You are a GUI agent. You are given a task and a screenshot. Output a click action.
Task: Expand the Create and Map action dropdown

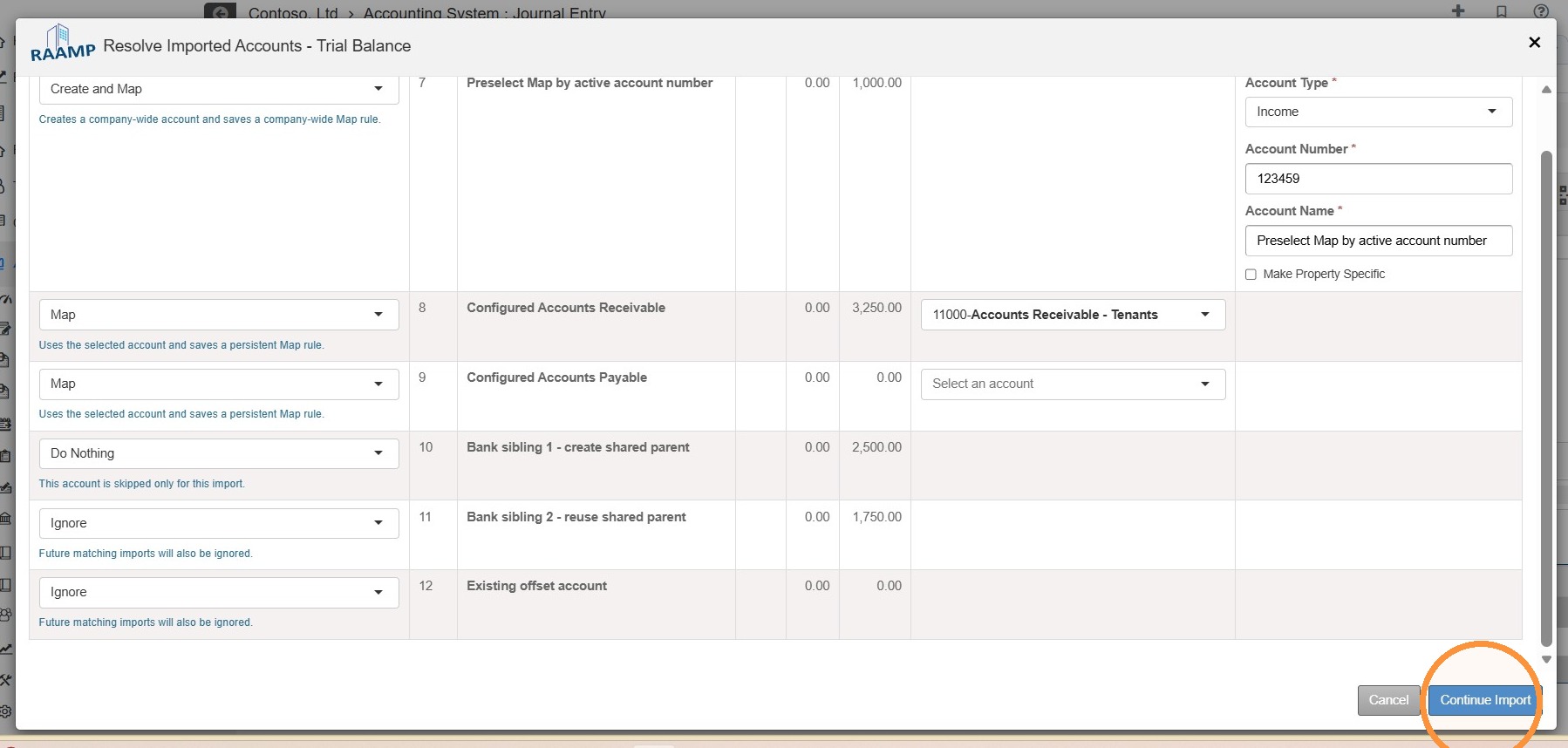point(219,89)
